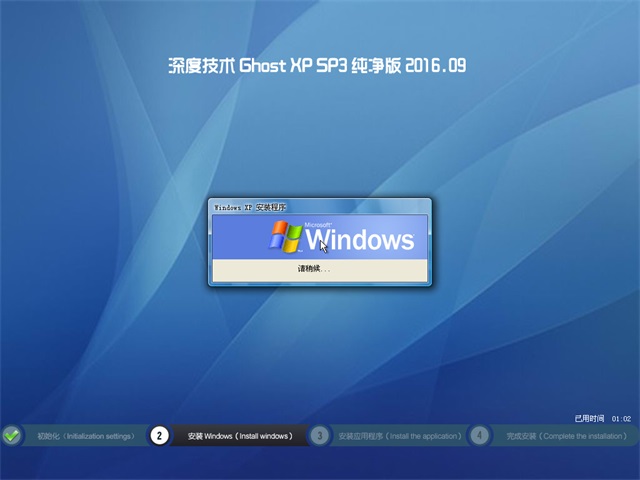The height and width of the screenshot is (480, 640).
Task: Select the Install windows step label
Action: pyautogui.click(x=240, y=436)
